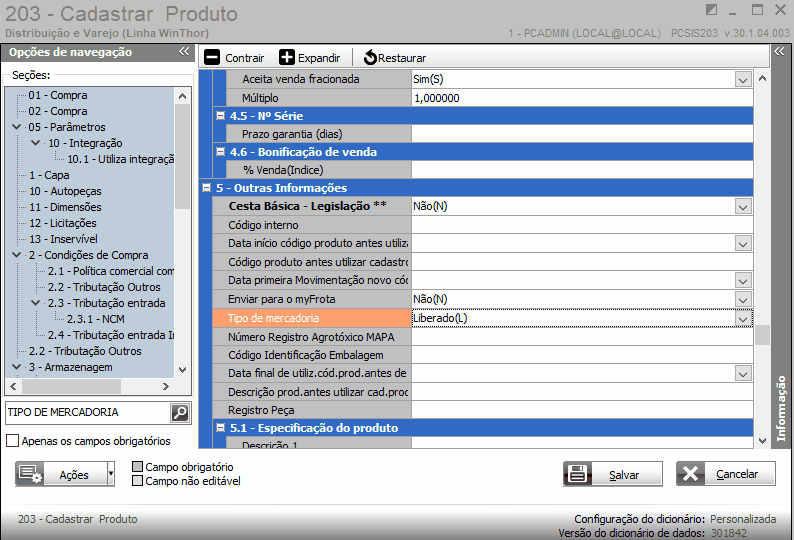Collapse 2.3 - Tributação entrada node

coord(35,303)
